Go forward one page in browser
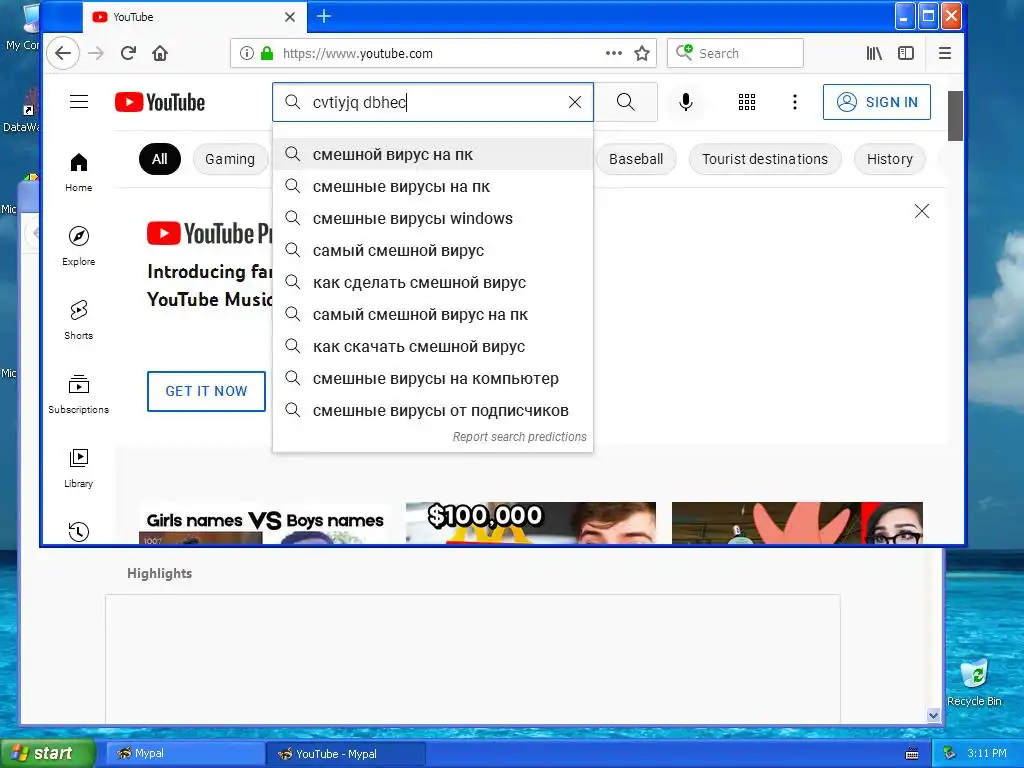Screen dimensions: 1024x768 point(96,54)
